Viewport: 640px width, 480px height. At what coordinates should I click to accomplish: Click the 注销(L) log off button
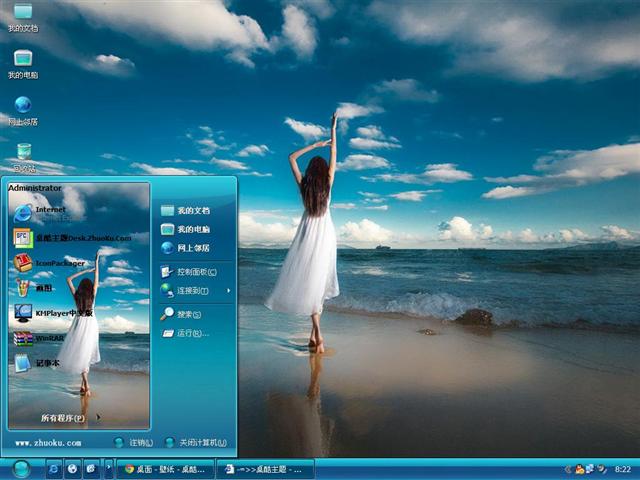click(x=134, y=442)
